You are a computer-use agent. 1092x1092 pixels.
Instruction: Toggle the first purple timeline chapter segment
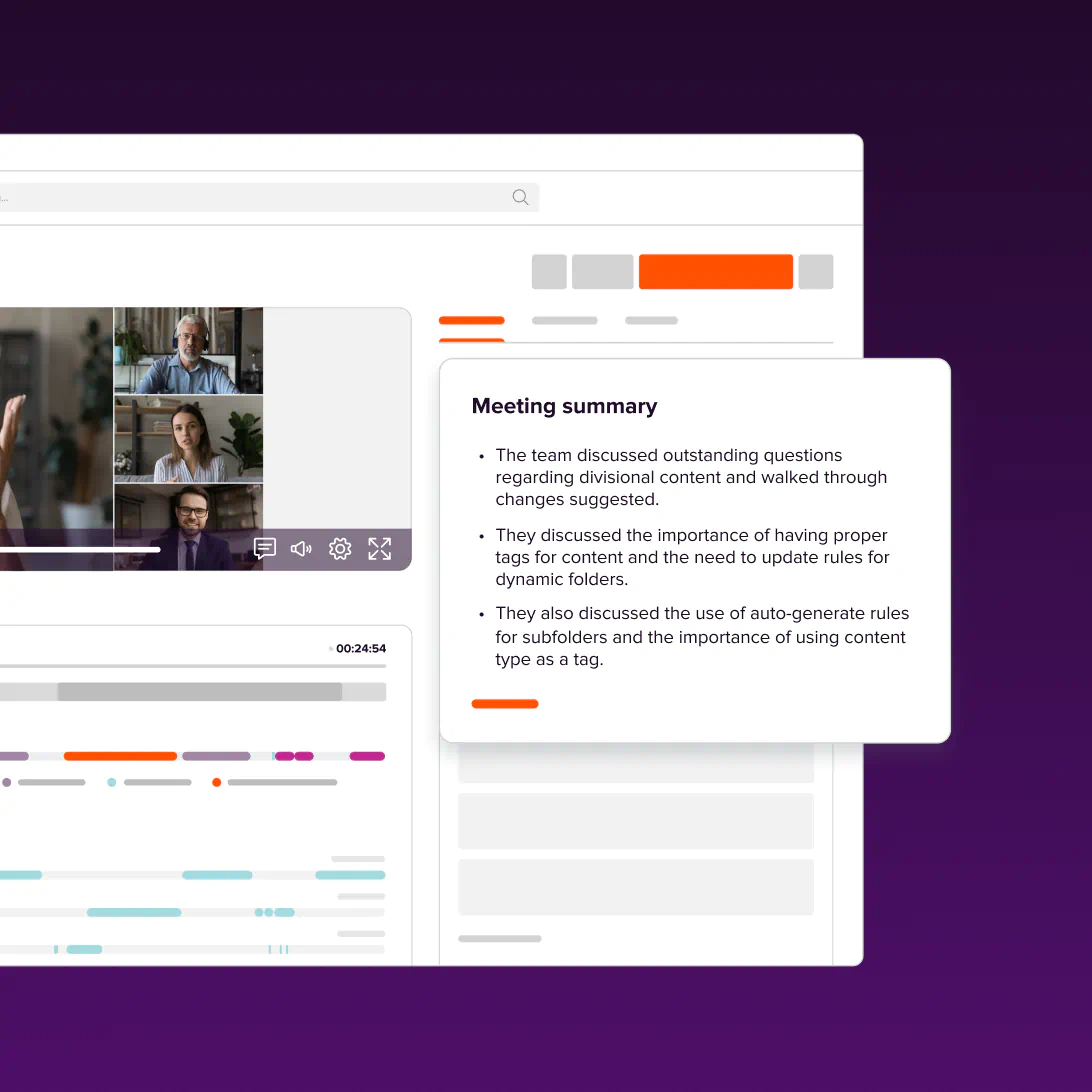click(14, 756)
